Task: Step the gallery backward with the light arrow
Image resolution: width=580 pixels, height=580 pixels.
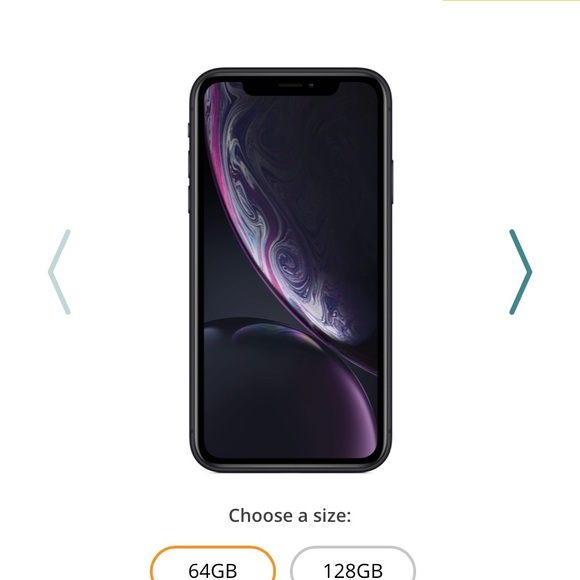Action: (x=59, y=272)
